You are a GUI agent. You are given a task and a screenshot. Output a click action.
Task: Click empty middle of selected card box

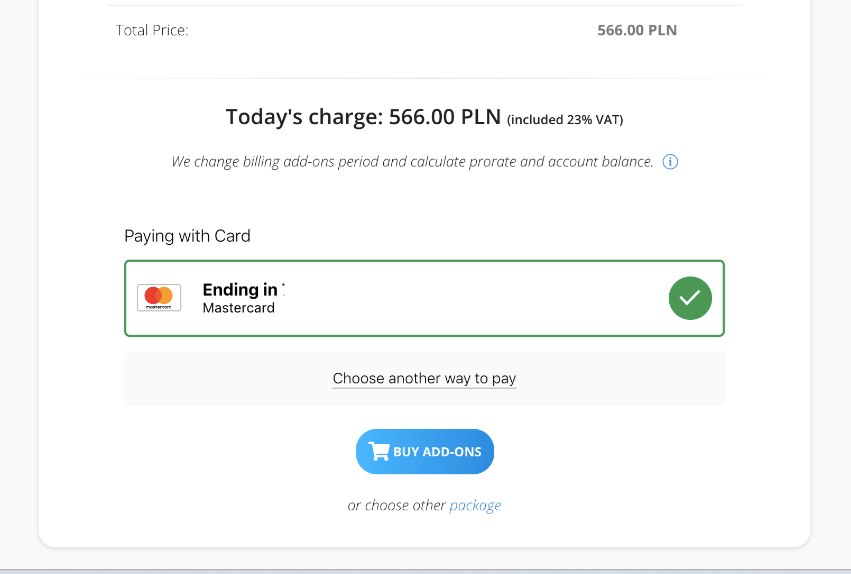tap(470, 298)
